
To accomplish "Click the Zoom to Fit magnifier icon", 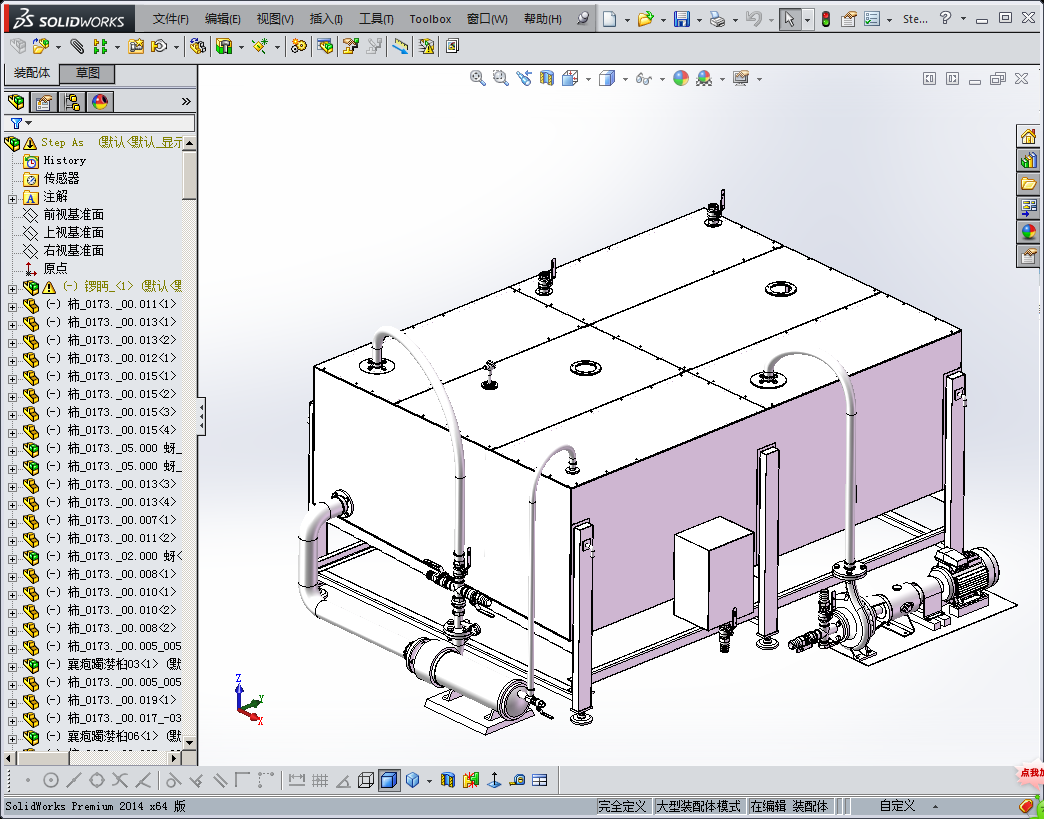I will 477,78.
